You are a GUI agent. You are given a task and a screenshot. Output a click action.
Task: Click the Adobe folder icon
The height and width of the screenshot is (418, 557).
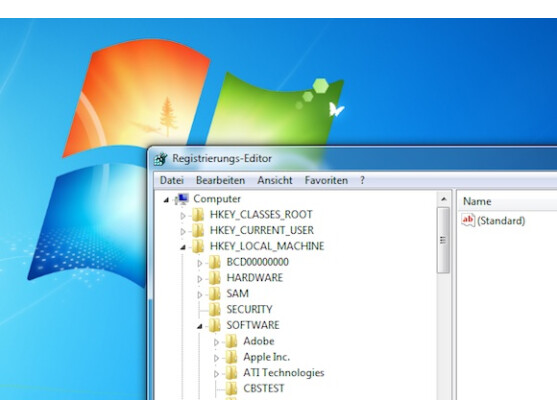[x=231, y=341]
